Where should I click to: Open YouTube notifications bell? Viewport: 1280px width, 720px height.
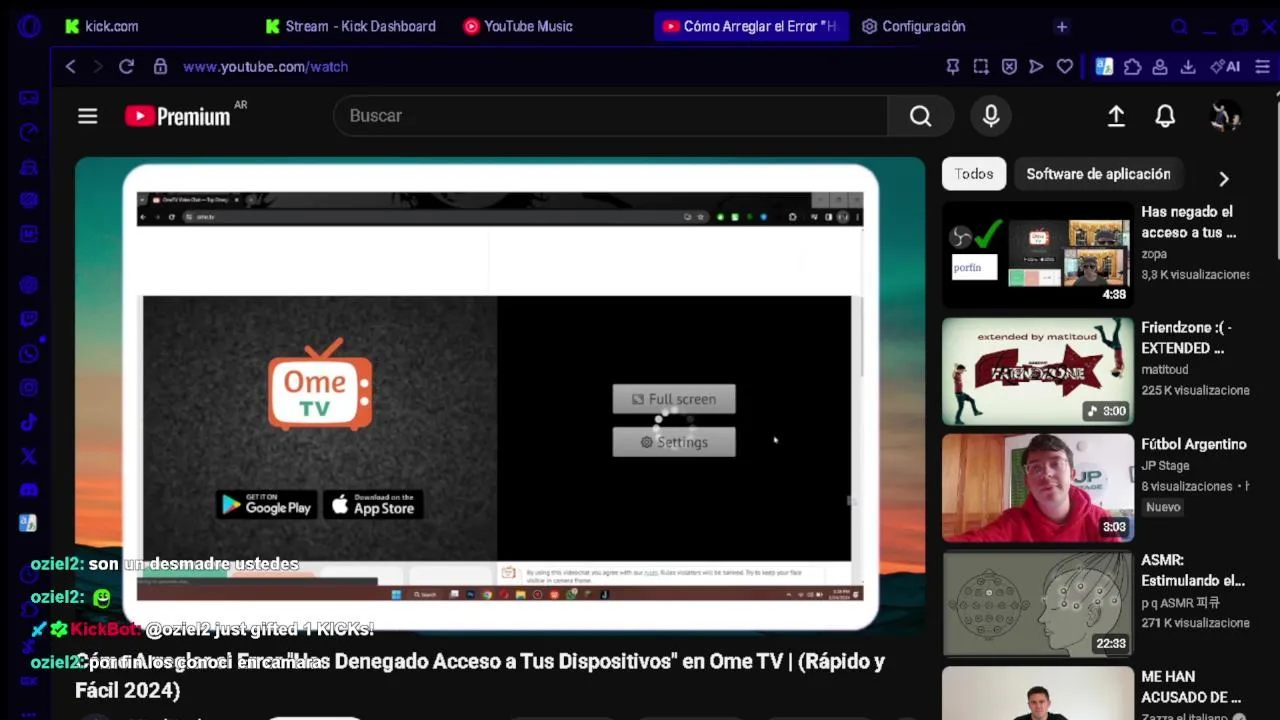(1165, 116)
